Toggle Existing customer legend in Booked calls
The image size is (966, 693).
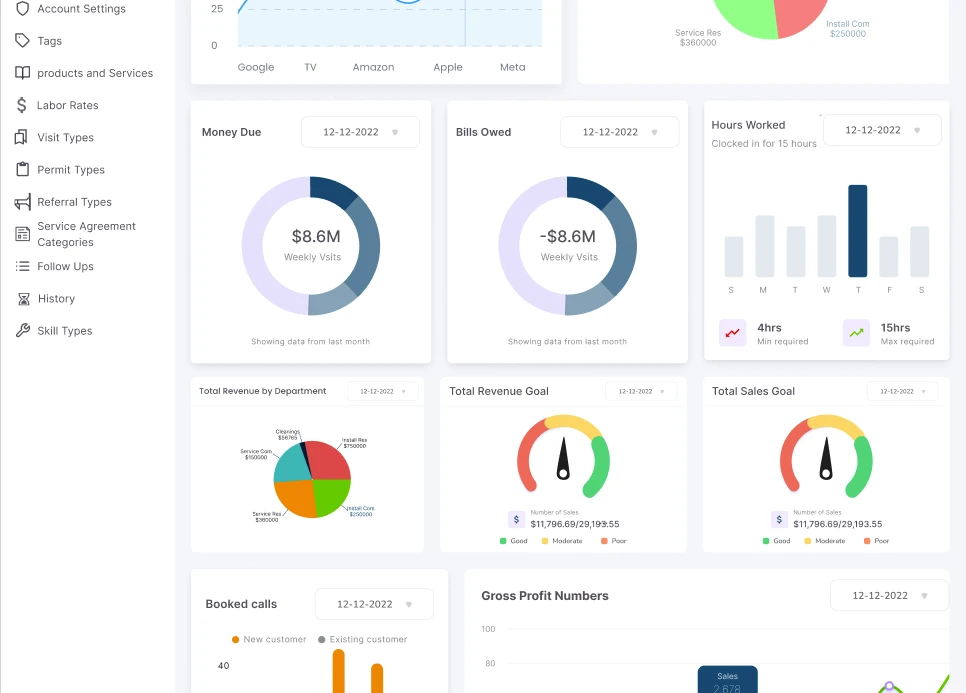(x=362, y=639)
